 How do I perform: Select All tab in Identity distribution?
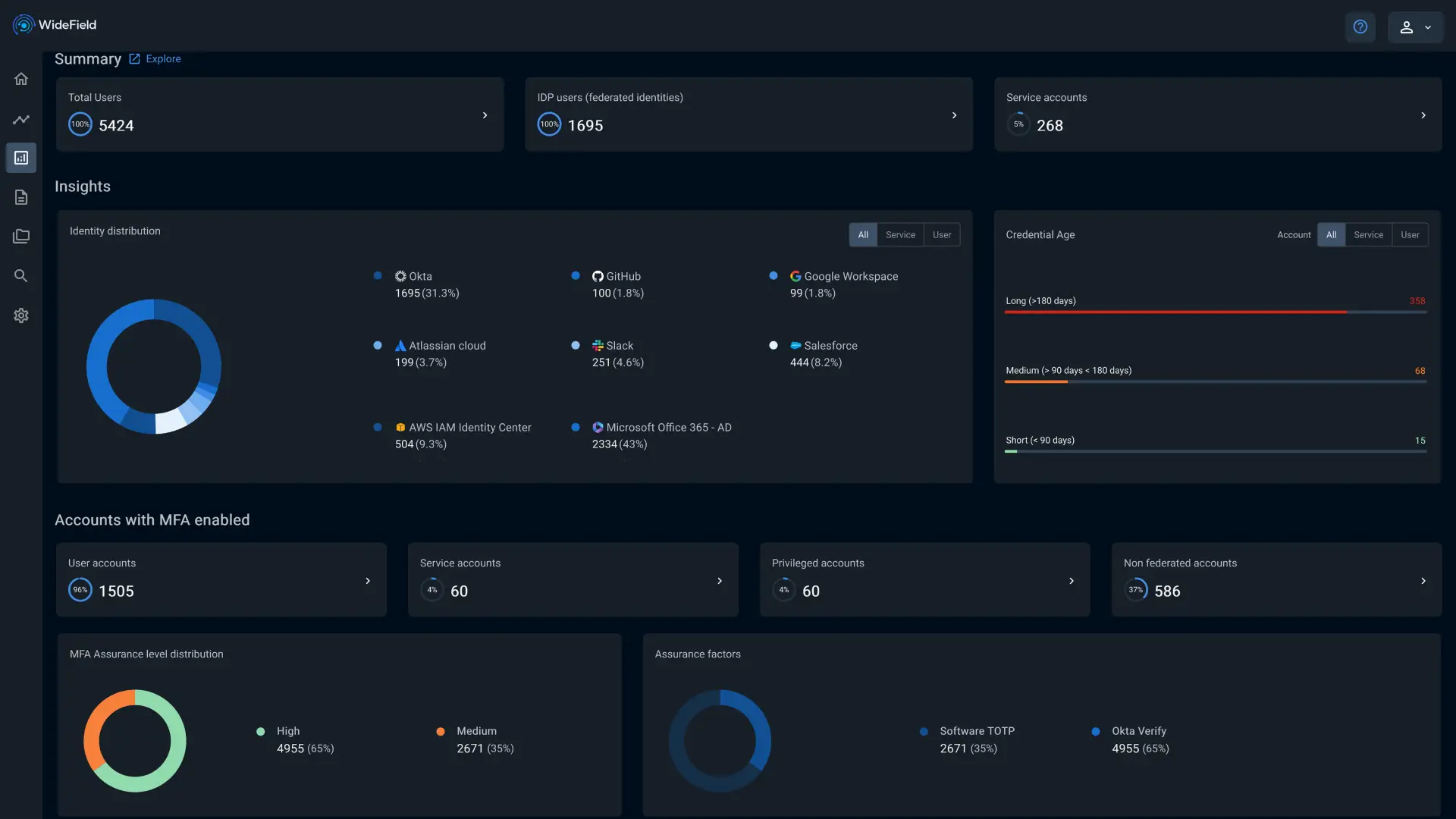coord(863,235)
